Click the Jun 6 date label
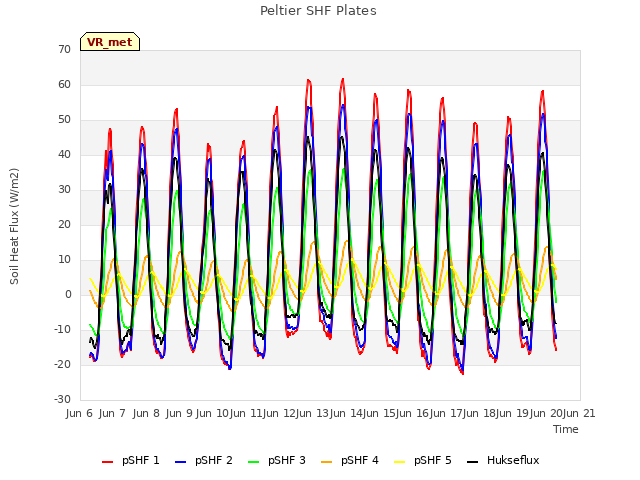Image resolution: width=640 pixels, height=480 pixels. [x=79, y=413]
